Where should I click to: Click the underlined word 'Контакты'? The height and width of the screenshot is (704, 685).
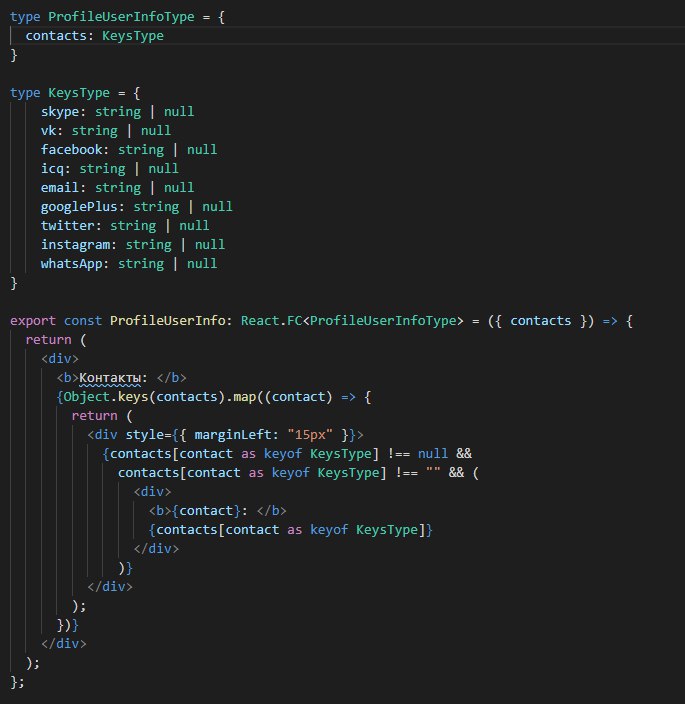coord(110,378)
